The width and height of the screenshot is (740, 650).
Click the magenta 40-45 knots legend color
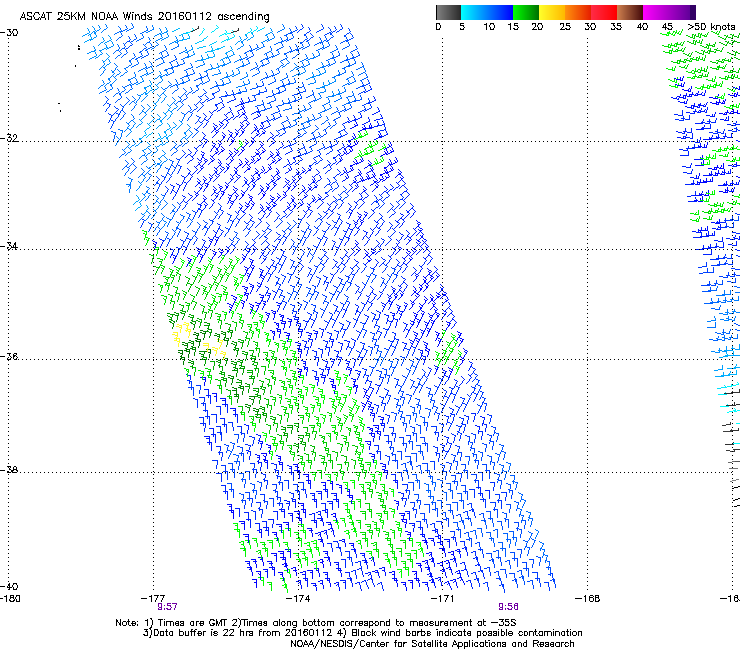point(656,12)
